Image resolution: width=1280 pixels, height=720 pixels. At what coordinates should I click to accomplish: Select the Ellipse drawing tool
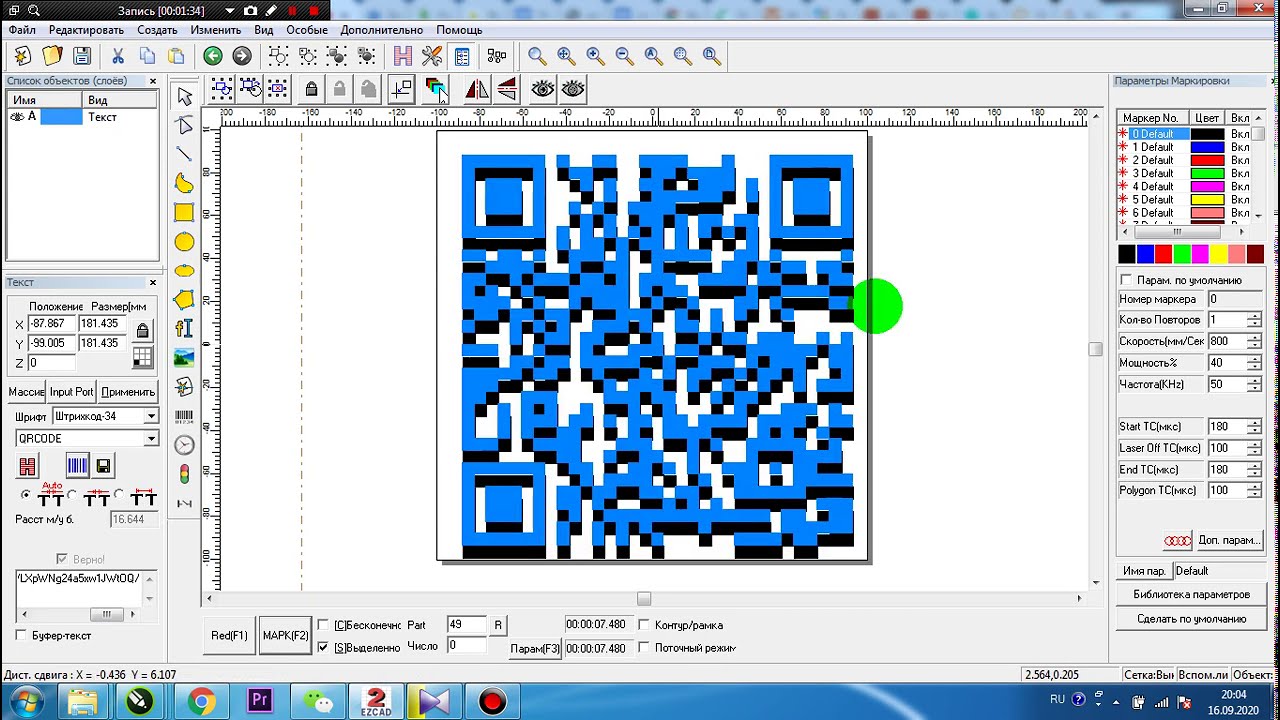[184, 271]
